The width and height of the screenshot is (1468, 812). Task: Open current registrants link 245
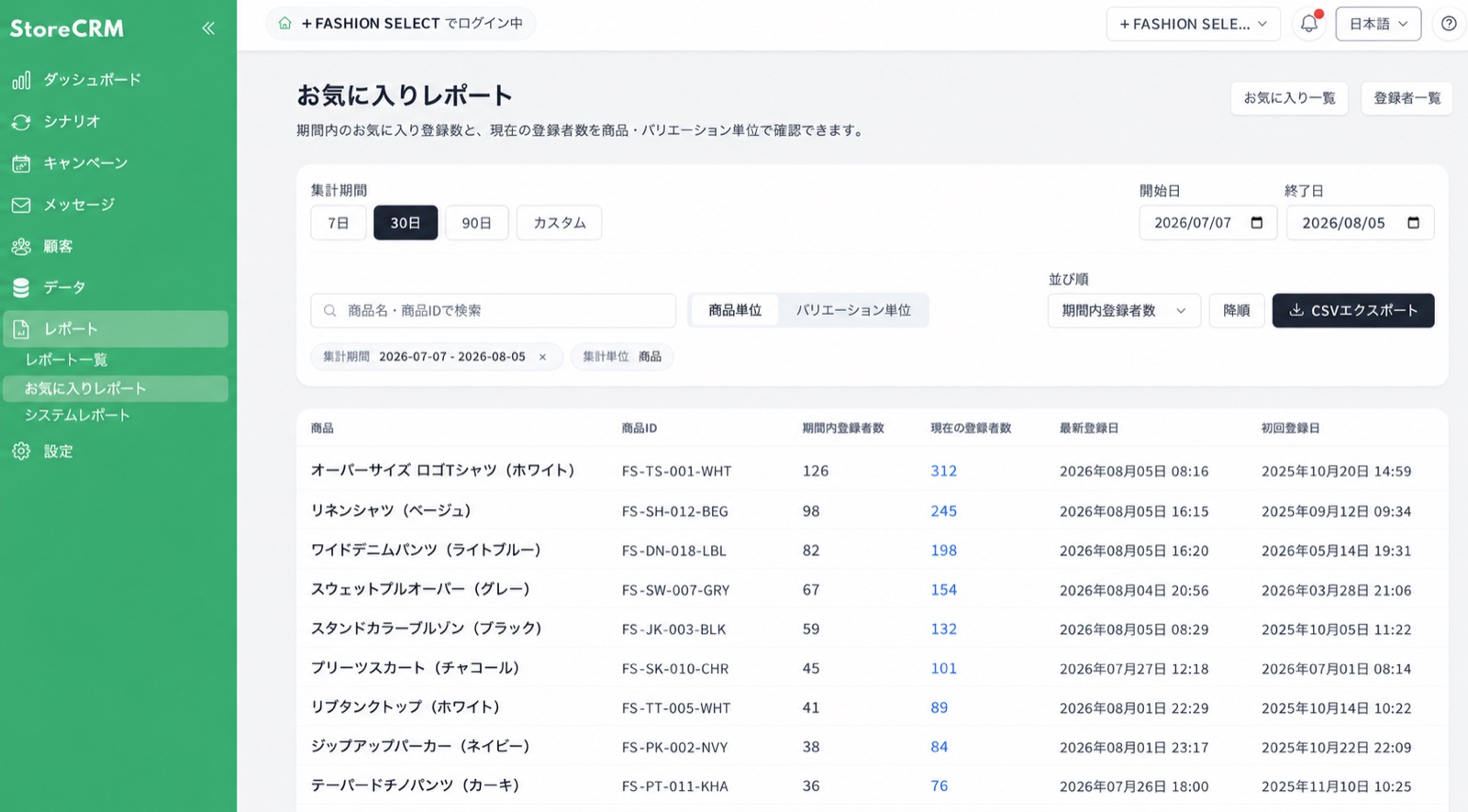[943, 511]
